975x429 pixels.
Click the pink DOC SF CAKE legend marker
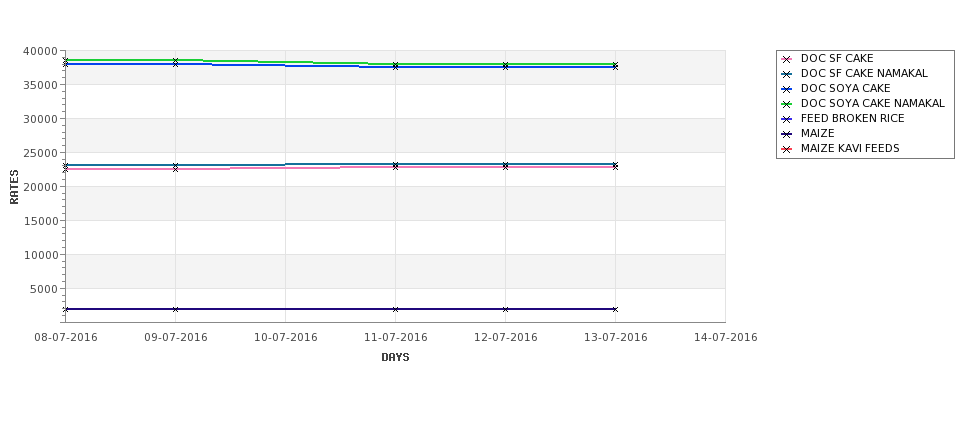point(786,59)
